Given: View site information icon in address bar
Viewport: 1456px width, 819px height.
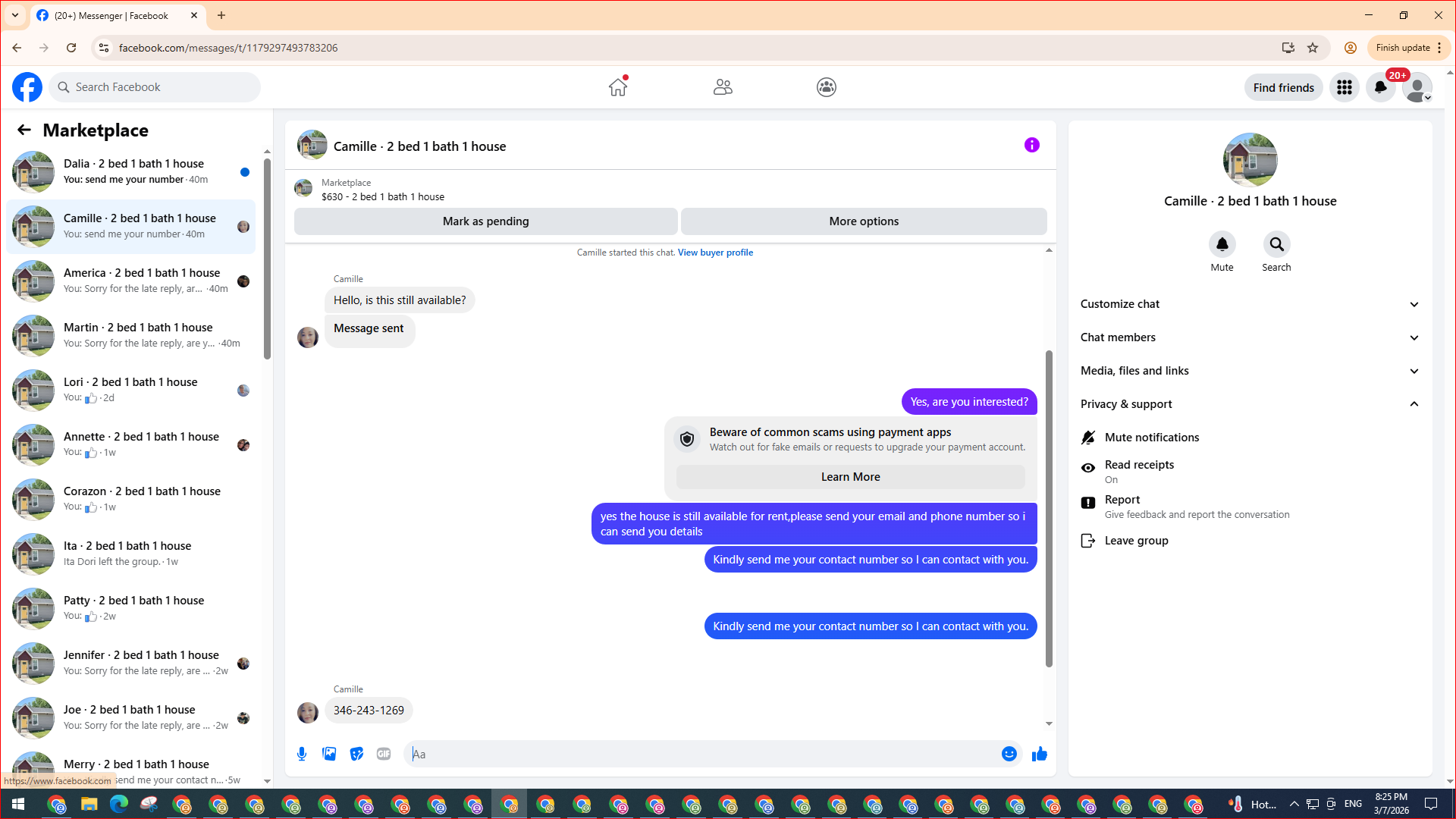Looking at the screenshot, I should tap(103, 48).
